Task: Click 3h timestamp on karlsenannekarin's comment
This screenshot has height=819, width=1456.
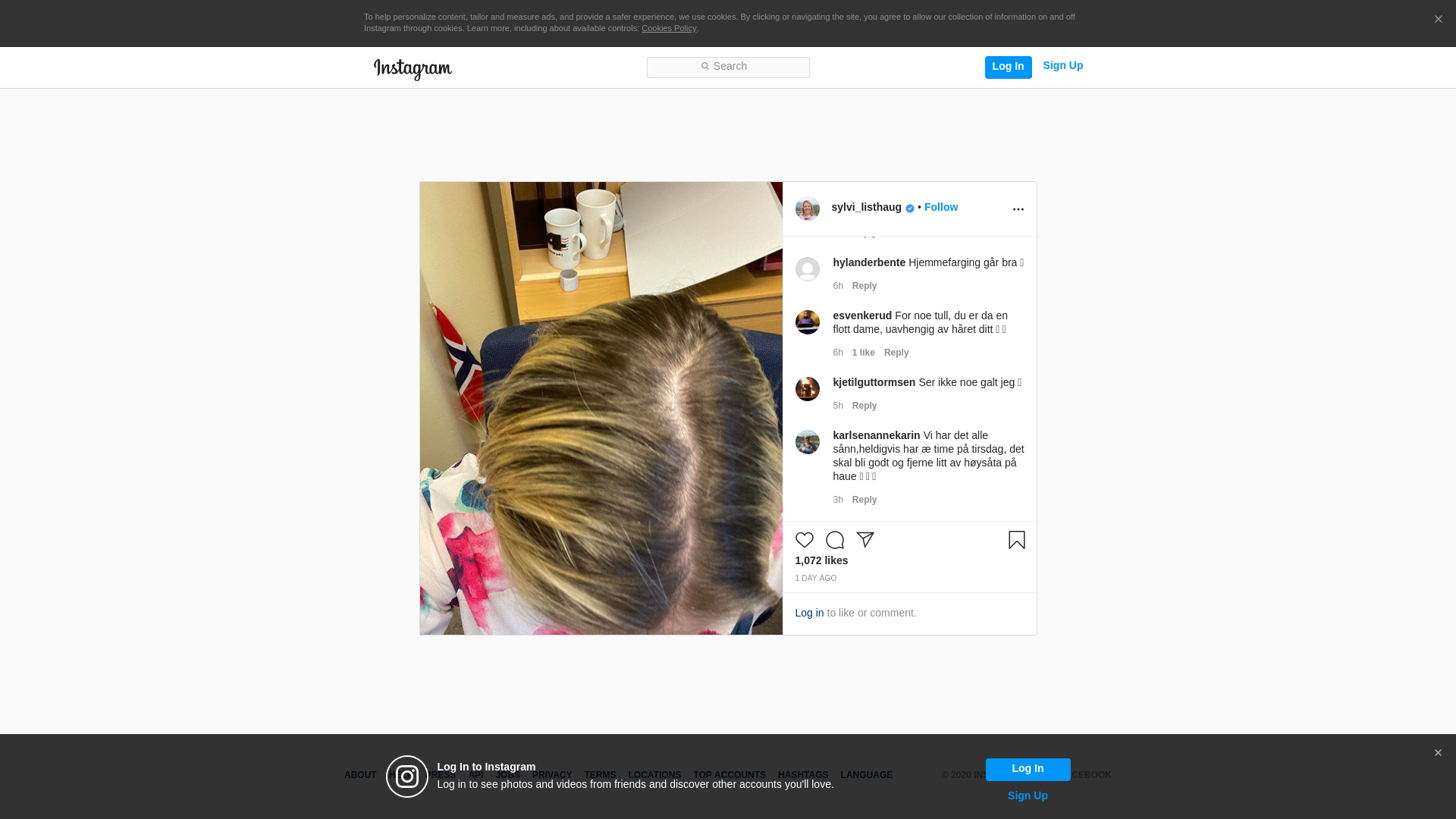Action: [x=838, y=500]
